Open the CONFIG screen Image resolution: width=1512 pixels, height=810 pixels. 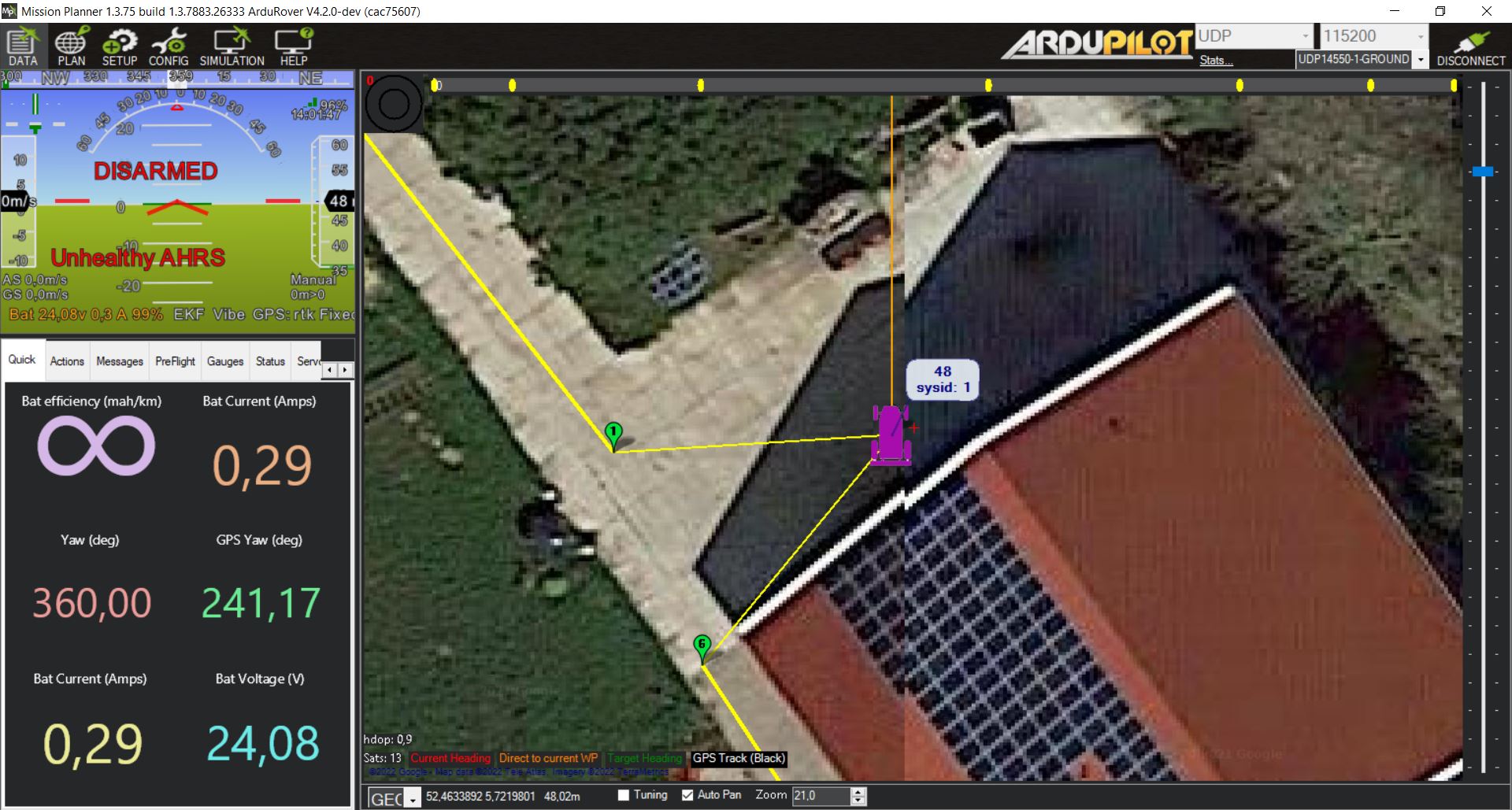coord(169,45)
